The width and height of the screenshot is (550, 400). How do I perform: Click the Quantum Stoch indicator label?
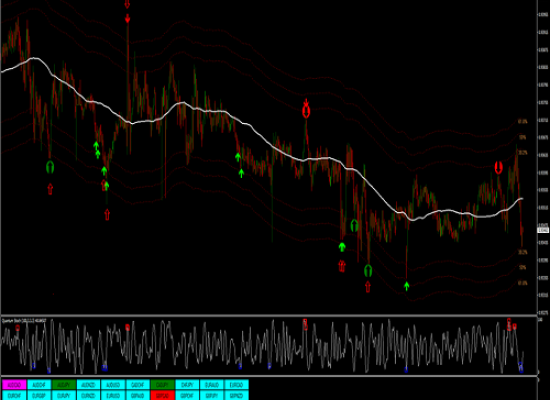click(24, 320)
